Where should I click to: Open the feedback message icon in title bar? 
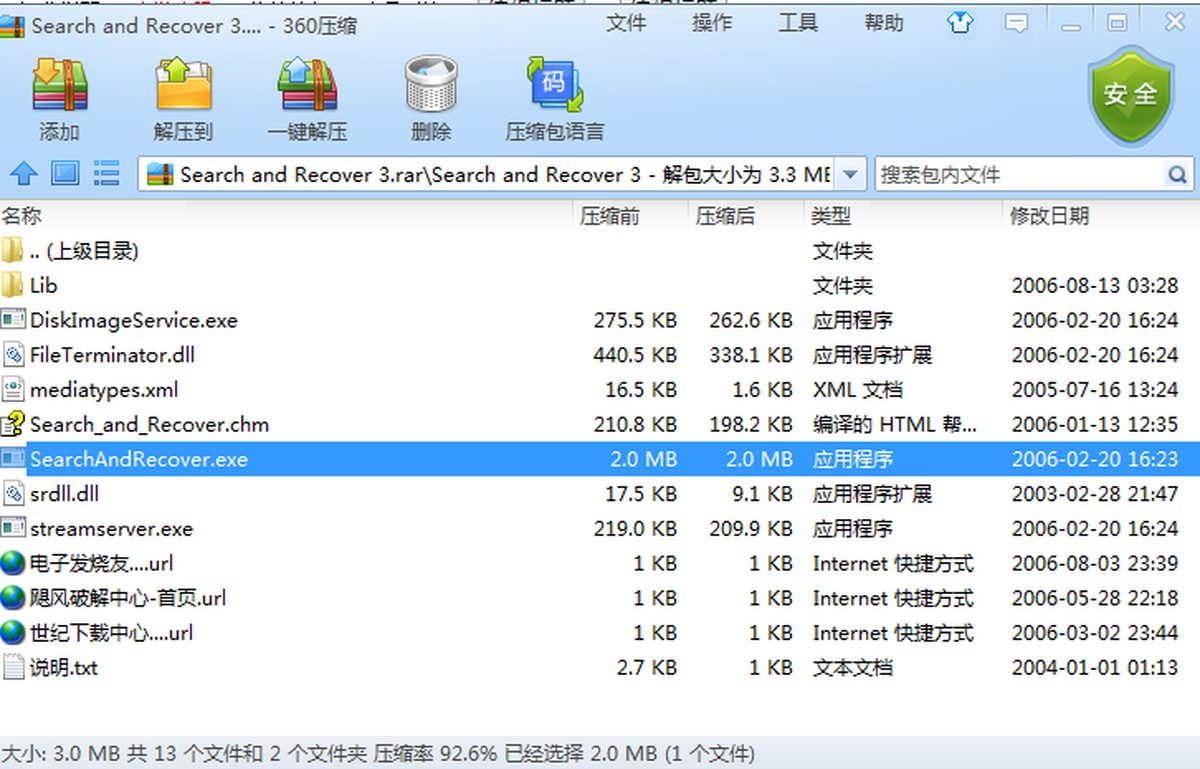[1017, 23]
